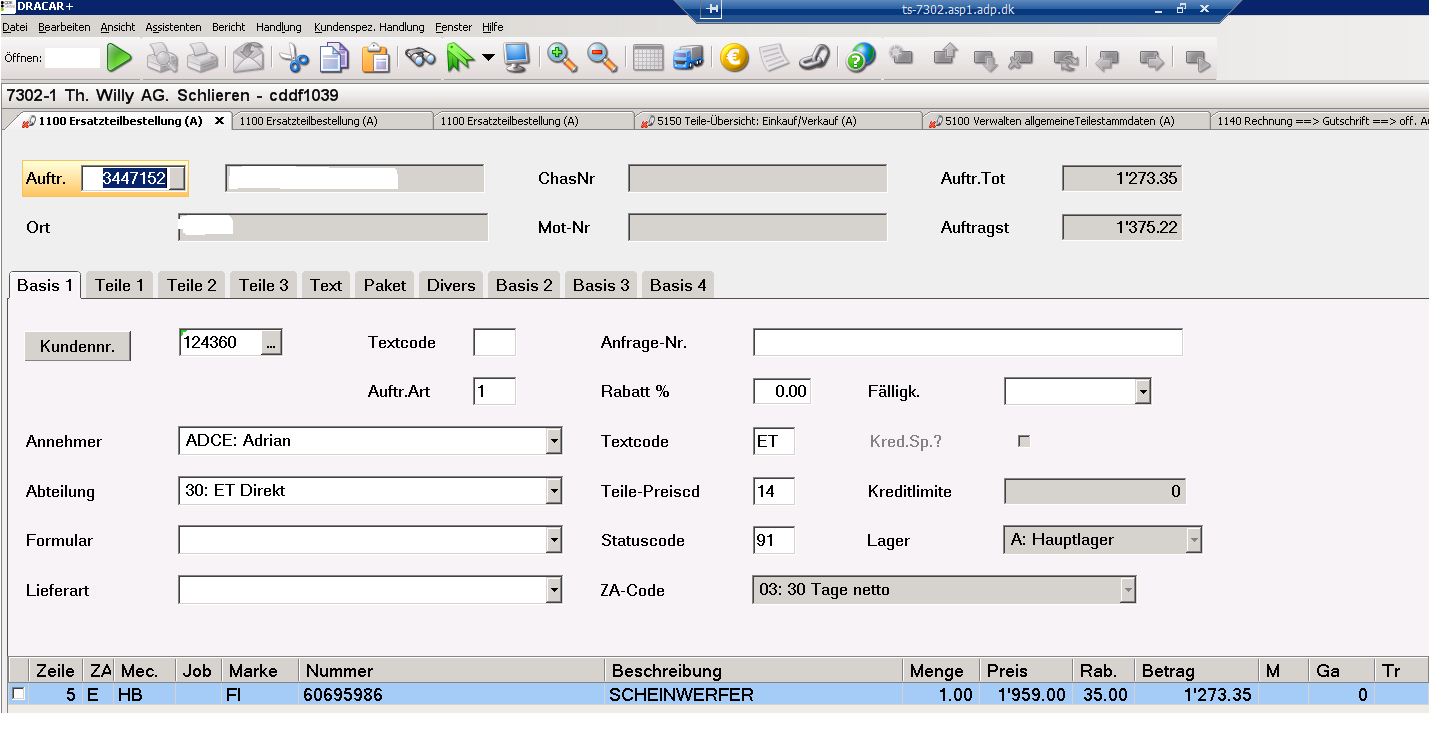Expand the Fälligk. dropdown
The image size is (1429, 735).
pos(1143,392)
